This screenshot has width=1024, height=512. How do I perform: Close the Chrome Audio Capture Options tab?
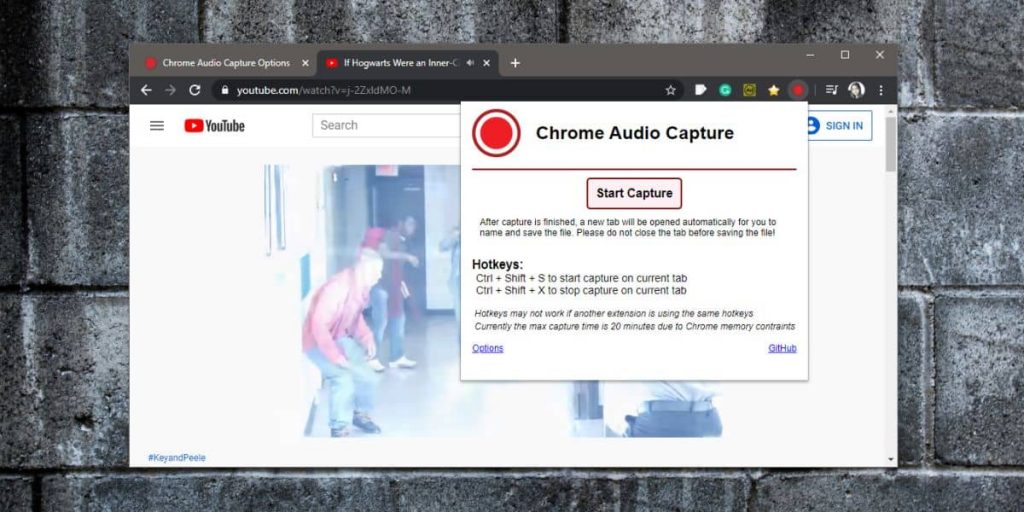(305, 63)
